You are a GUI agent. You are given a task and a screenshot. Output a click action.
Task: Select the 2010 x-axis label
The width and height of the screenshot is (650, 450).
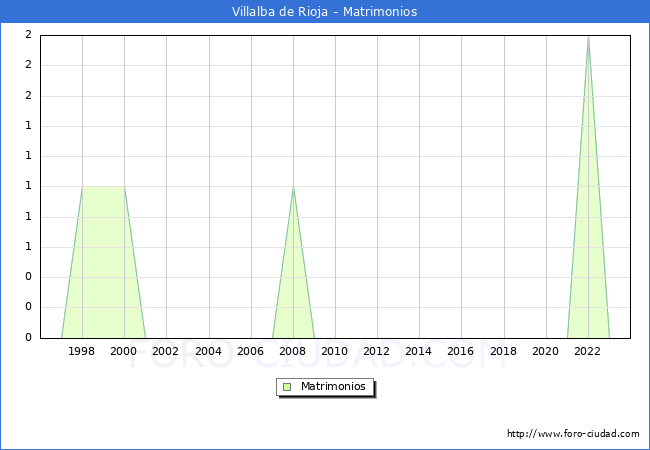[x=335, y=351]
